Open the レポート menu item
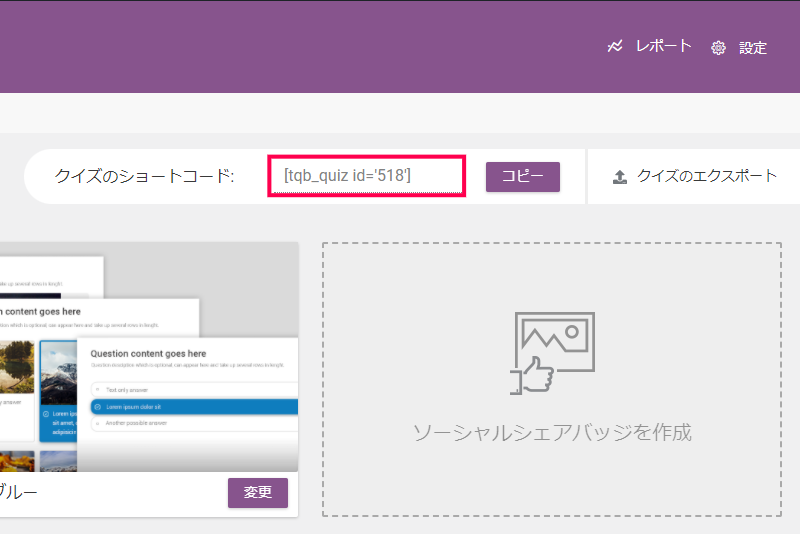 tap(663, 47)
